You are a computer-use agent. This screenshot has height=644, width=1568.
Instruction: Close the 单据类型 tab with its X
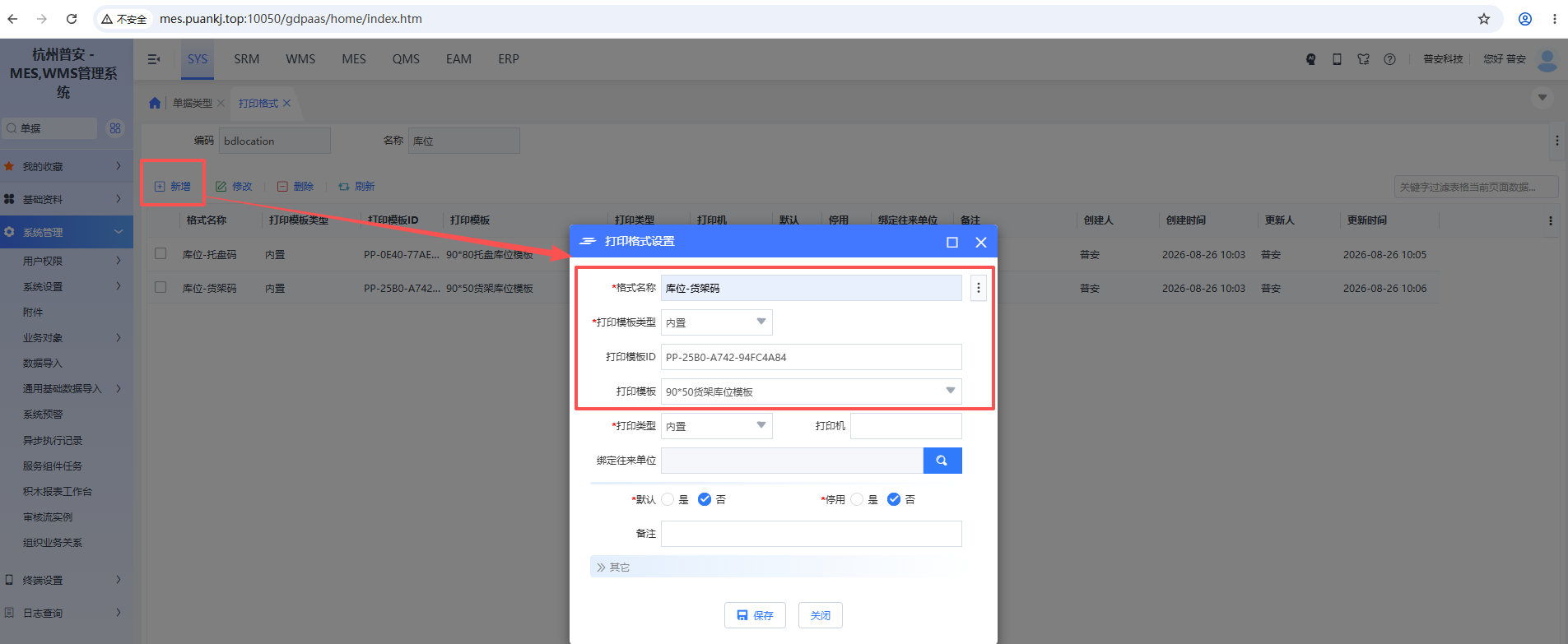[221, 103]
